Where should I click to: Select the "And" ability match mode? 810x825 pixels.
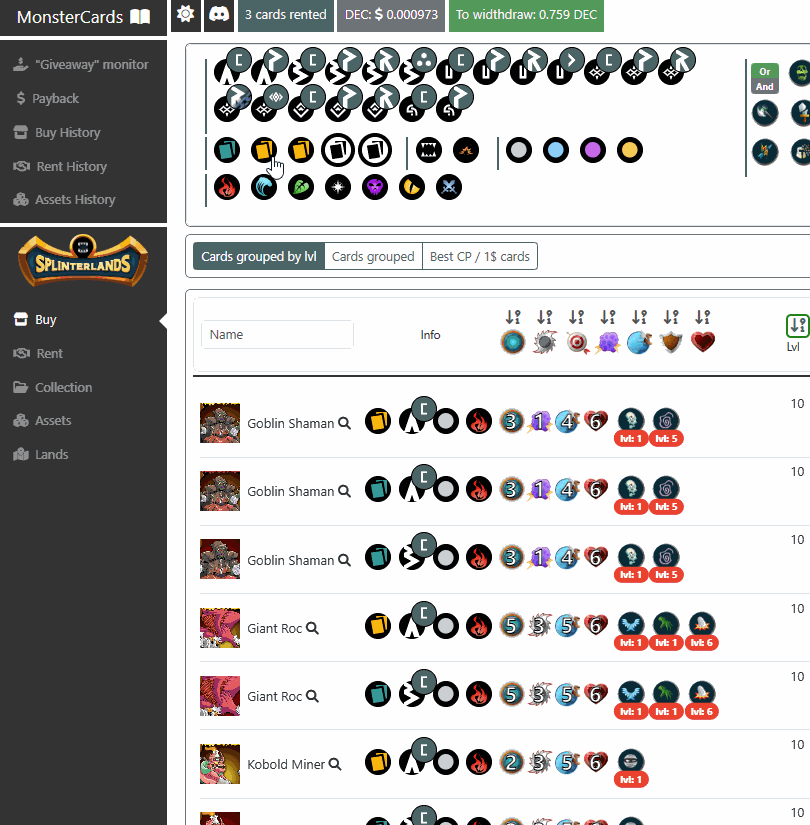click(765, 86)
